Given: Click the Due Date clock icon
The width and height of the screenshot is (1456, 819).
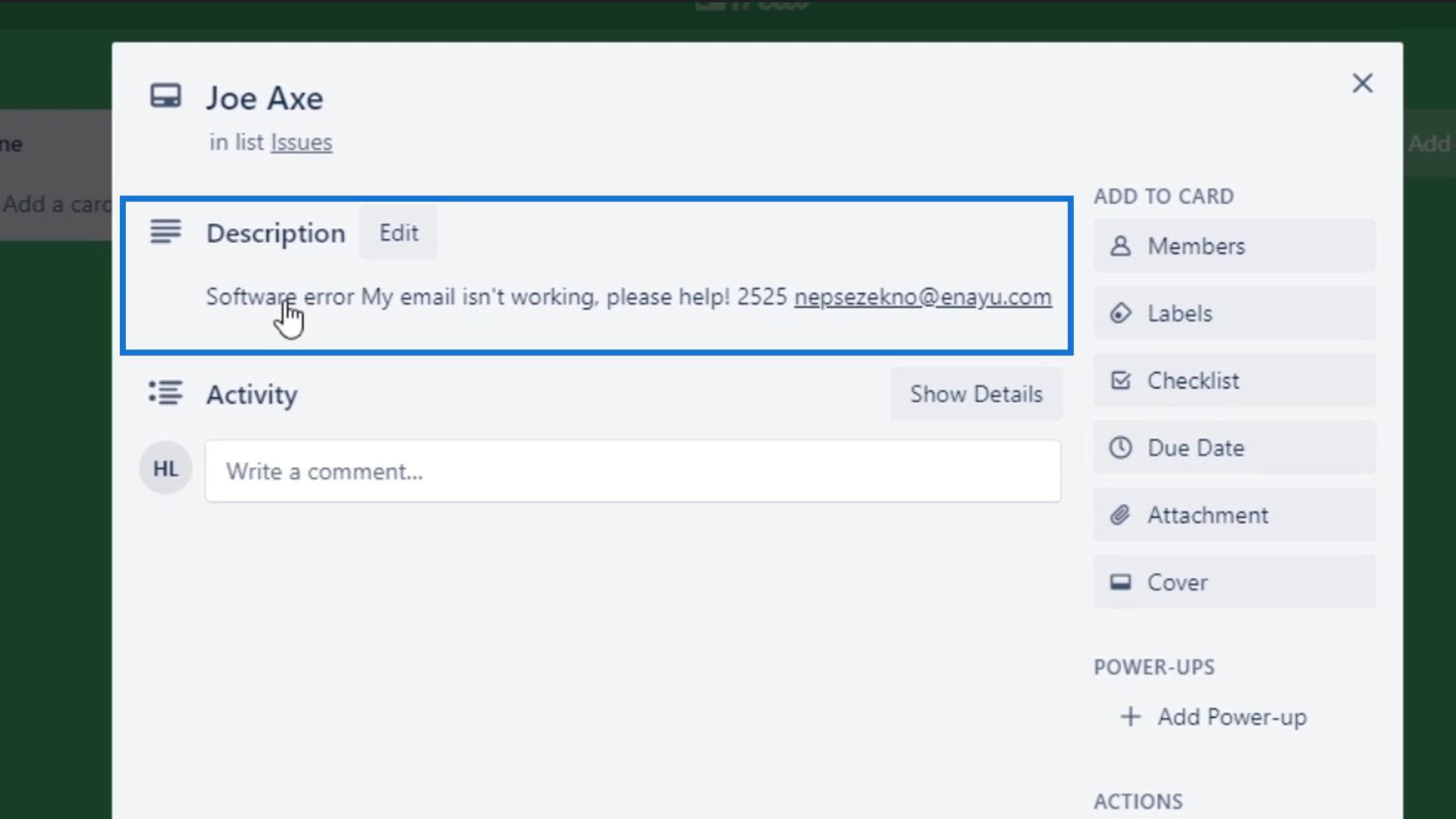Looking at the screenshot, I should pyautogui.click(x=1120, y=447).
